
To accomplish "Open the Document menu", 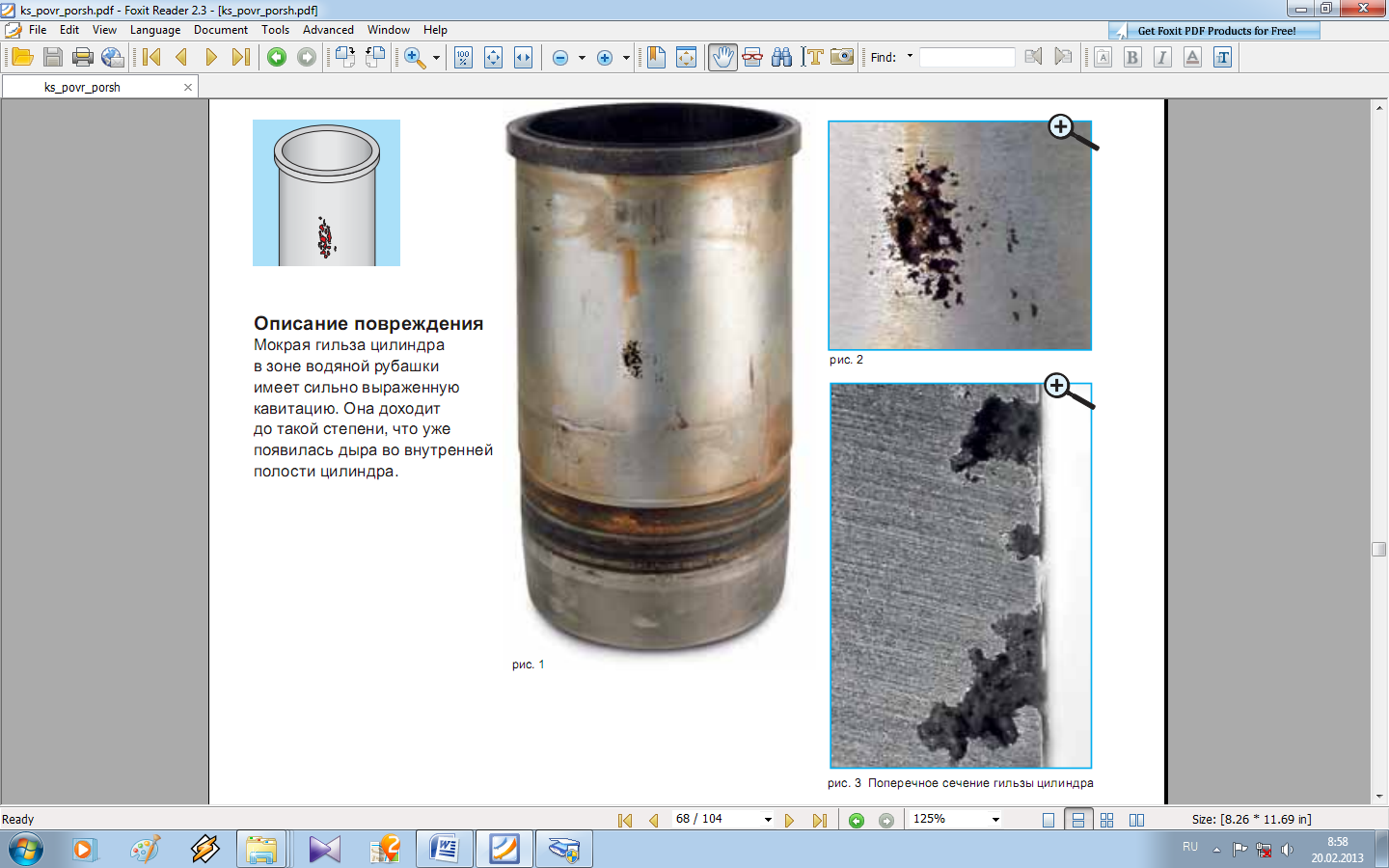I will pyautogui.click(x=220, y=30).
